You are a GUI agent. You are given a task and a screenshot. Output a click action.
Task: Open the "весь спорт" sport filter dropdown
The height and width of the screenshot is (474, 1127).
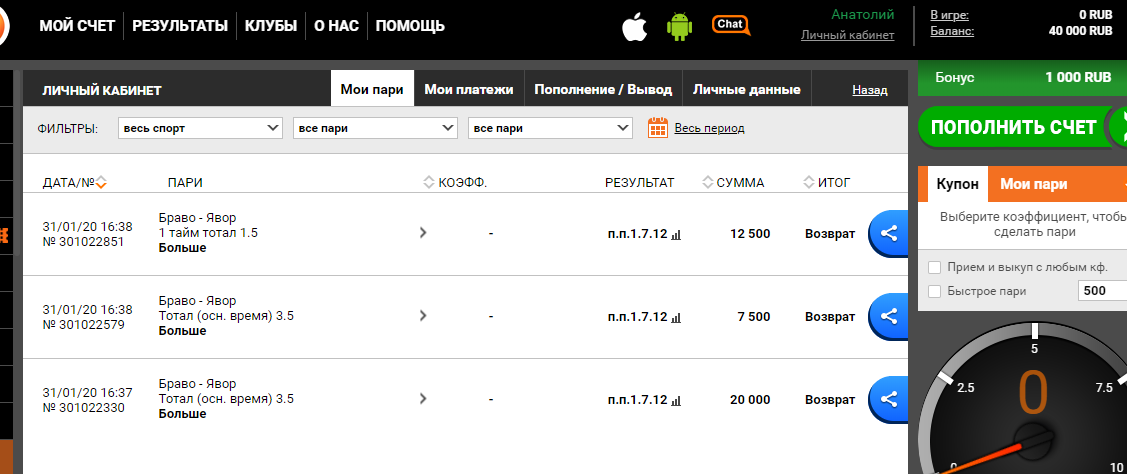[x=201, y=128]
